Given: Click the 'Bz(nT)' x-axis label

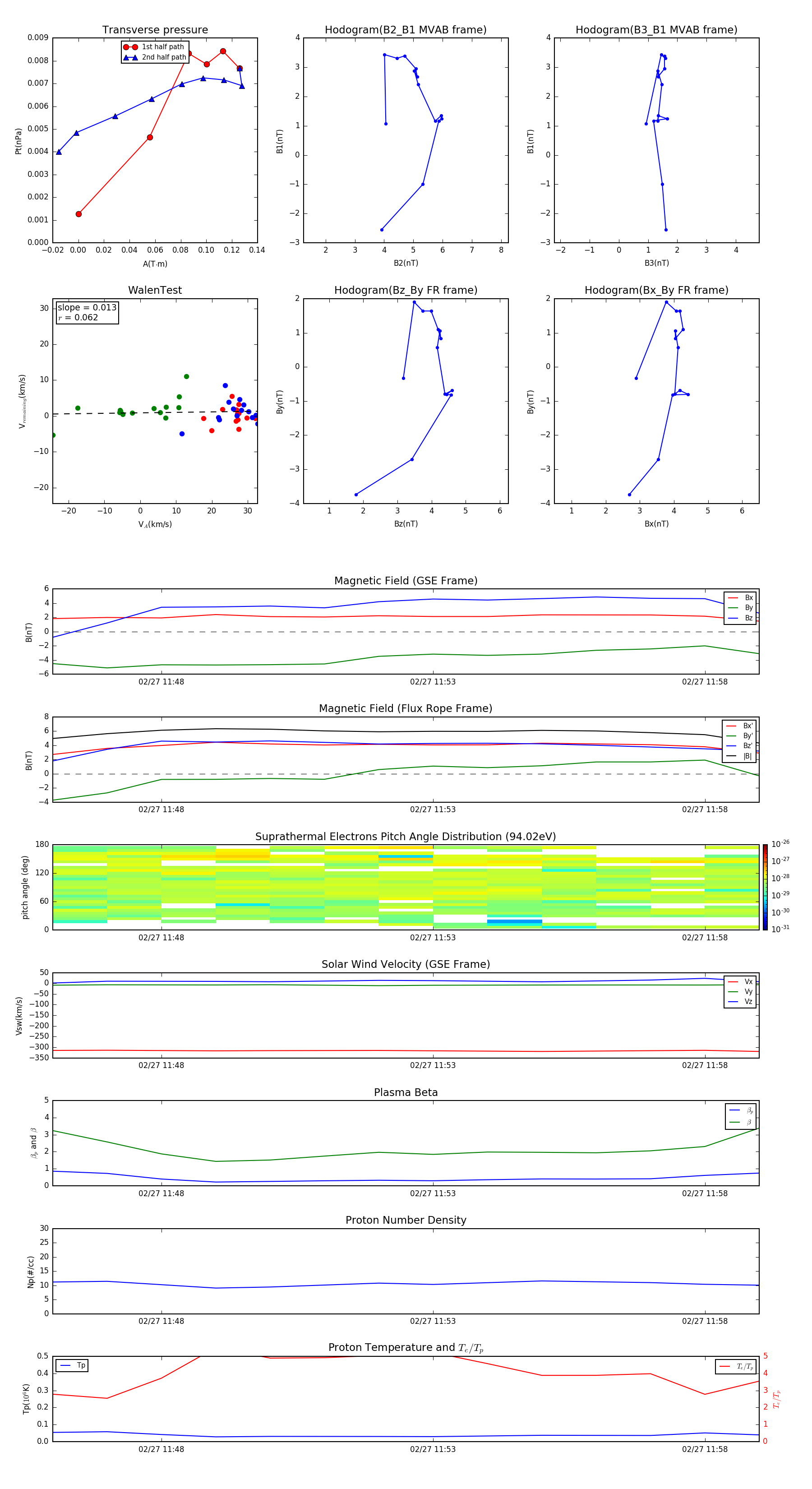Looking at the screenshot, I should click(x=406, y=524).
